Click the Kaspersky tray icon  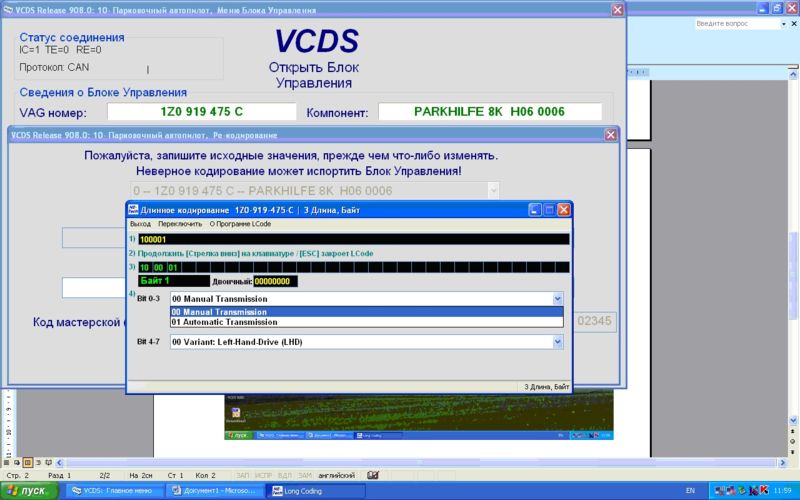coord(764,490)
